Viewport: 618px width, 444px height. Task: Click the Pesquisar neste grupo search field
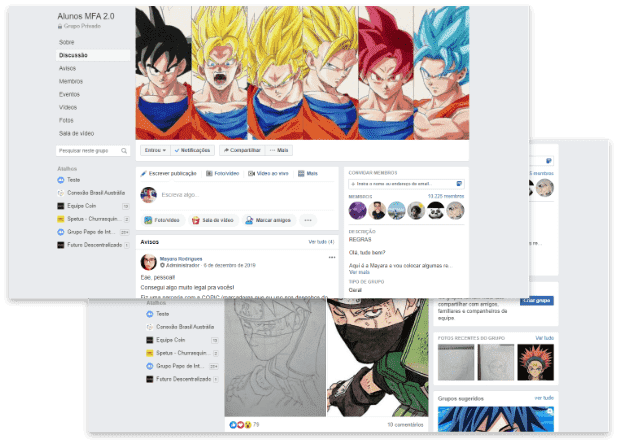93,151
